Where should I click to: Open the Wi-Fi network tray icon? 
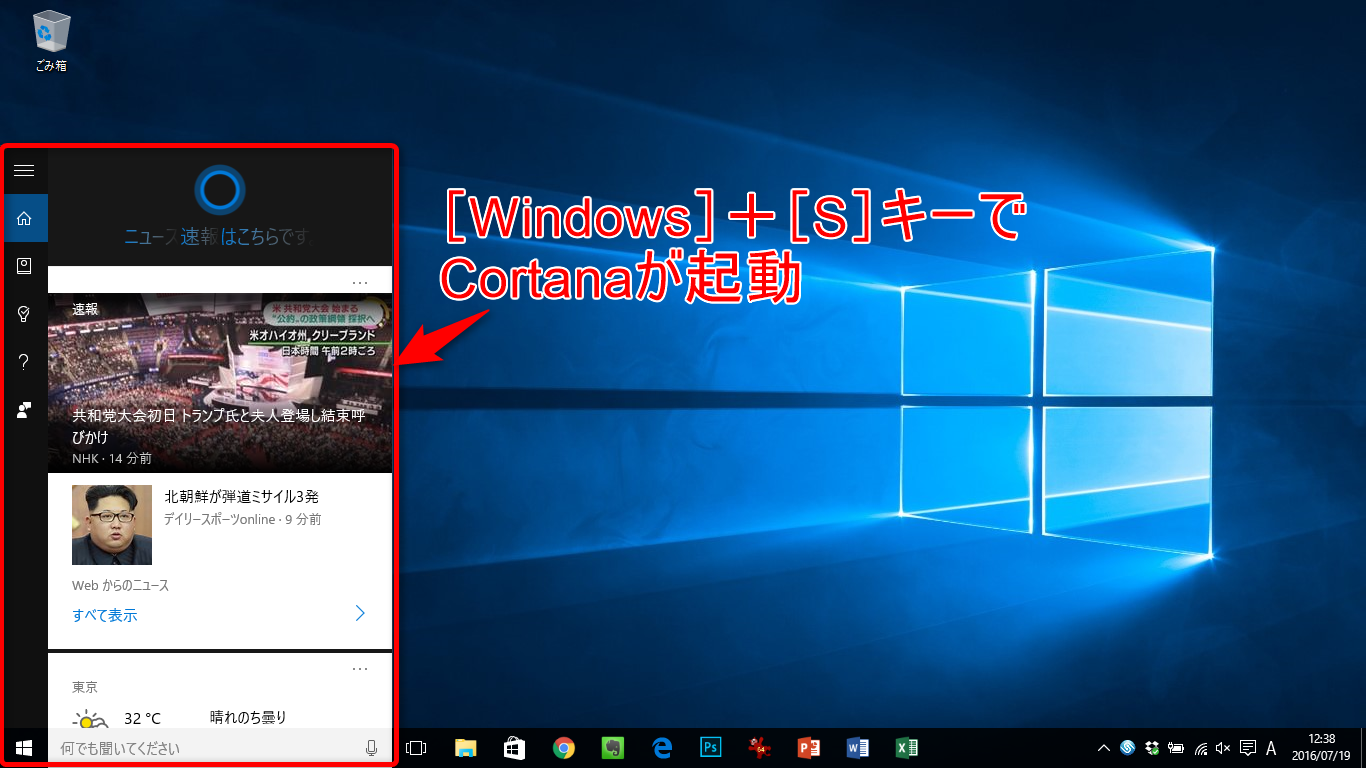tap(1200, 748)
